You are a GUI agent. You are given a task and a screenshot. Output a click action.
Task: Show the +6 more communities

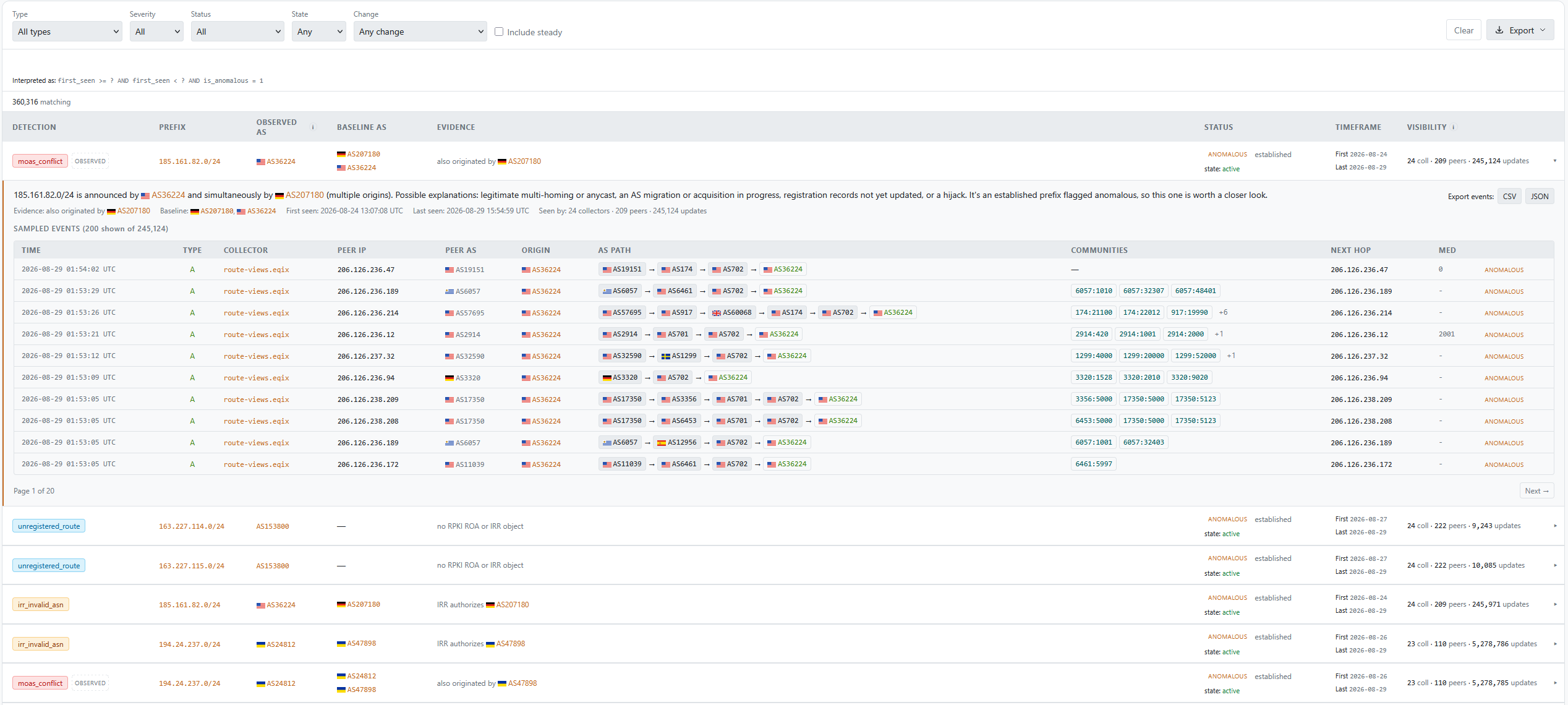(1222, 312)
